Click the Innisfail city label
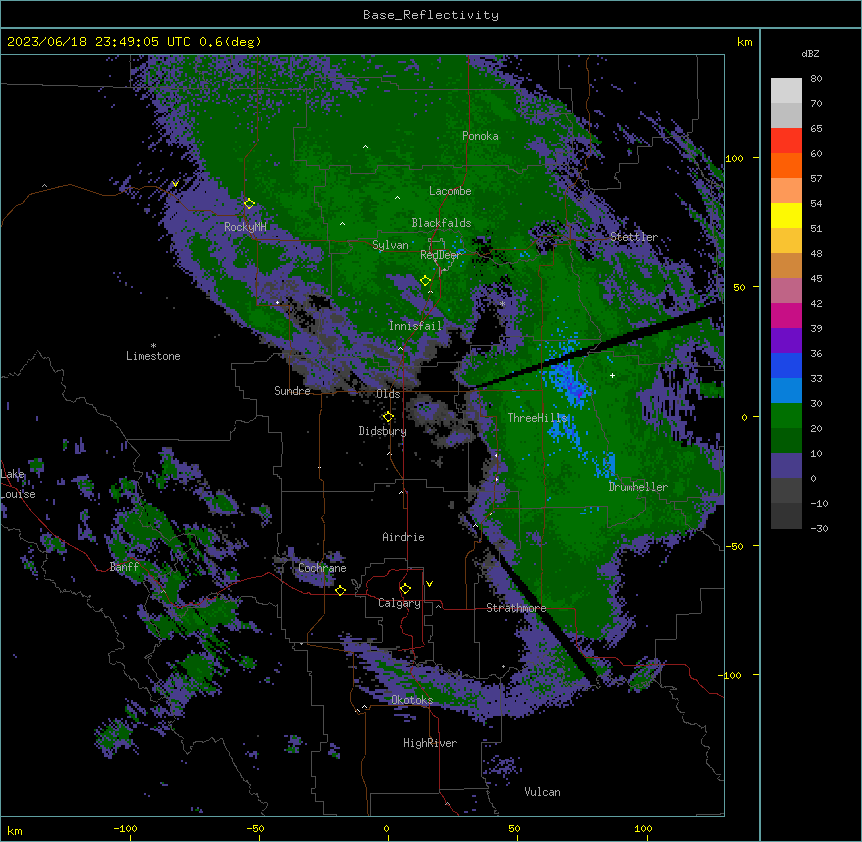 tap(415, 326)
